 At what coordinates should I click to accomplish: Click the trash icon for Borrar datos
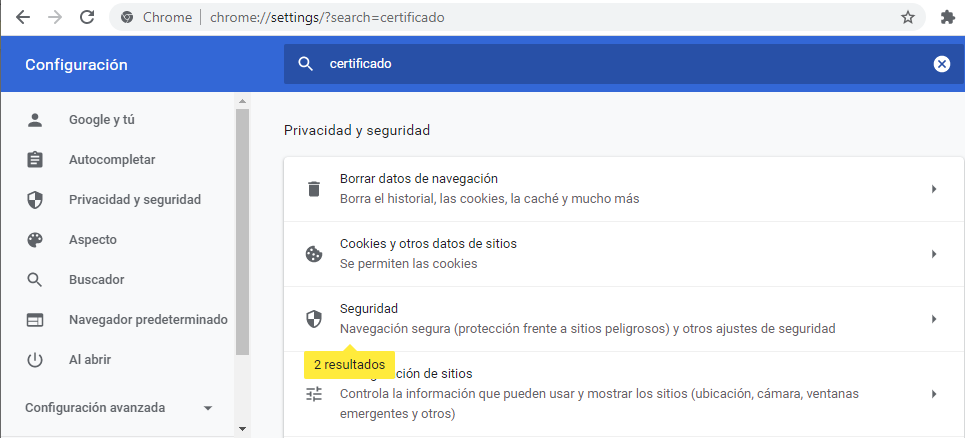pos(314,189)
